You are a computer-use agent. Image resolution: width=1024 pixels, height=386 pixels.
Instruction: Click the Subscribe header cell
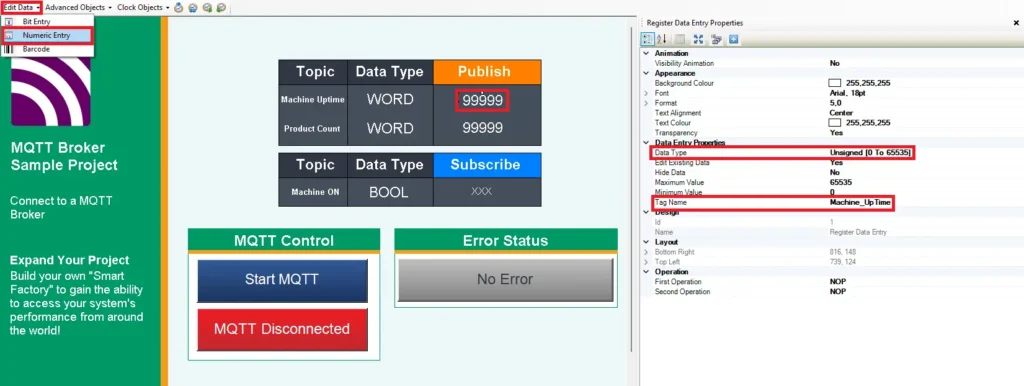point(487,165)
